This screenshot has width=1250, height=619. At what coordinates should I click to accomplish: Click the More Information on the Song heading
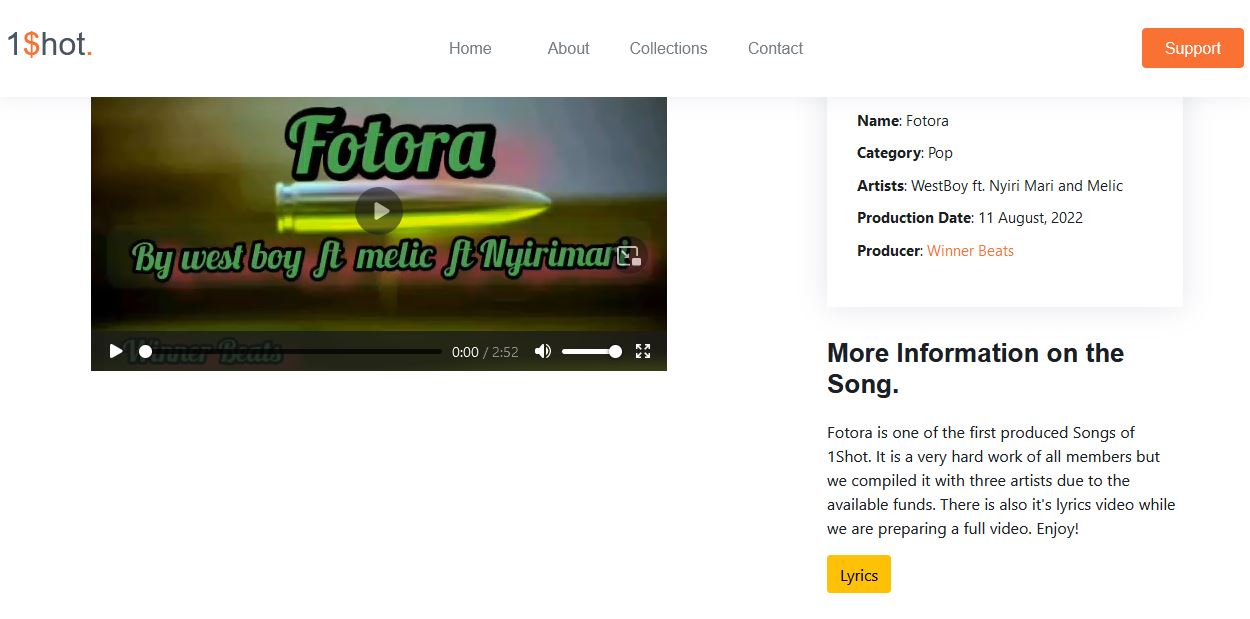[x=975, y=368]
